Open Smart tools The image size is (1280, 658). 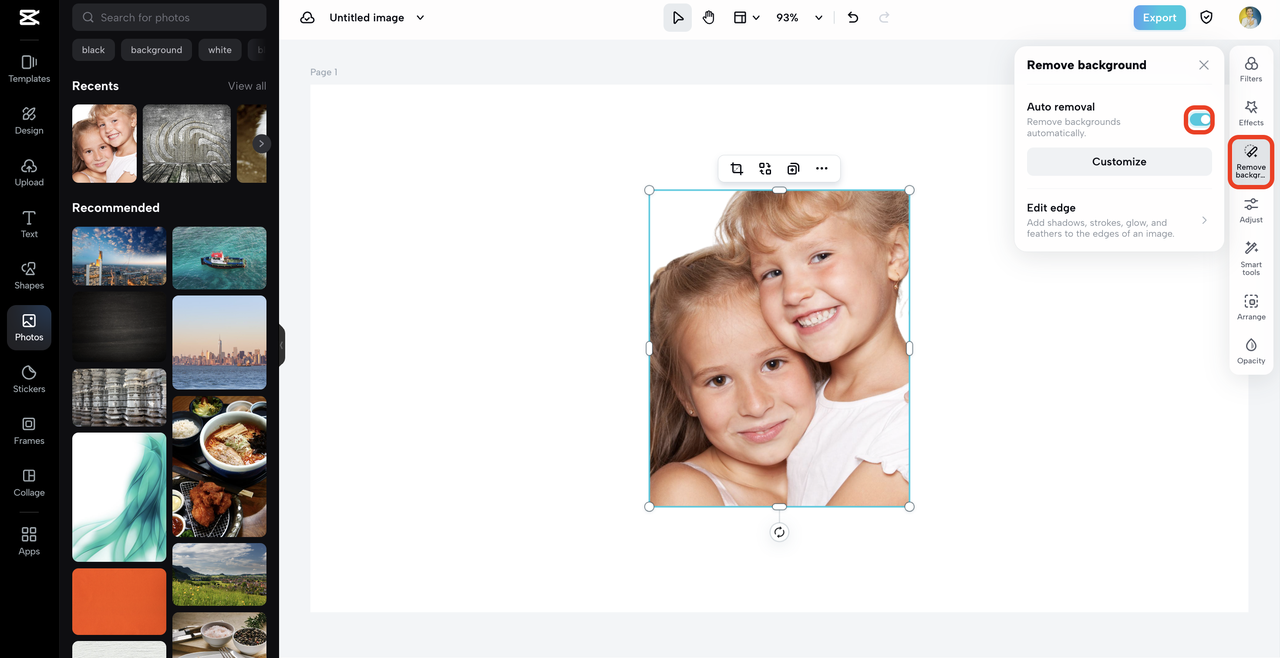1251,258
